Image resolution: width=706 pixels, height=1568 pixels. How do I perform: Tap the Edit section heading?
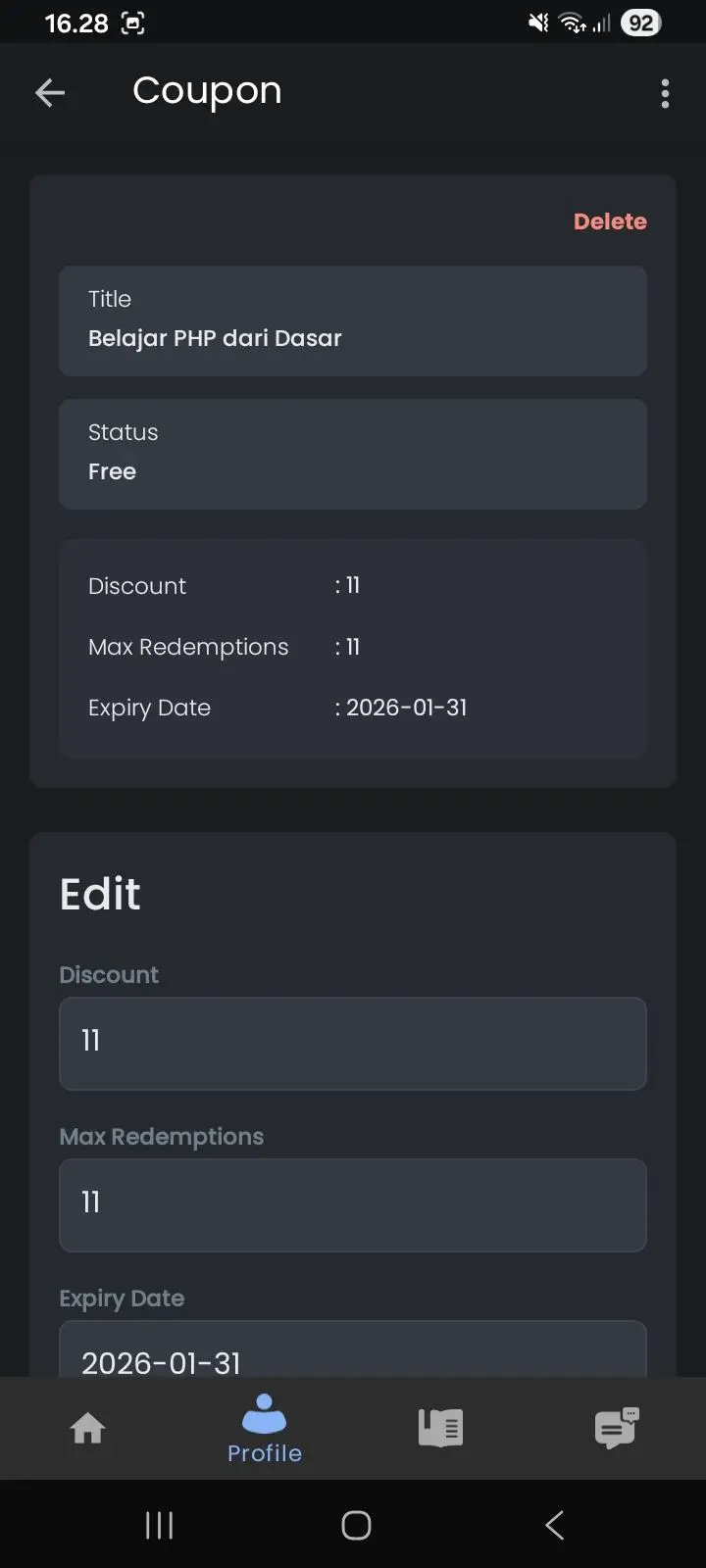coord(100,895)
